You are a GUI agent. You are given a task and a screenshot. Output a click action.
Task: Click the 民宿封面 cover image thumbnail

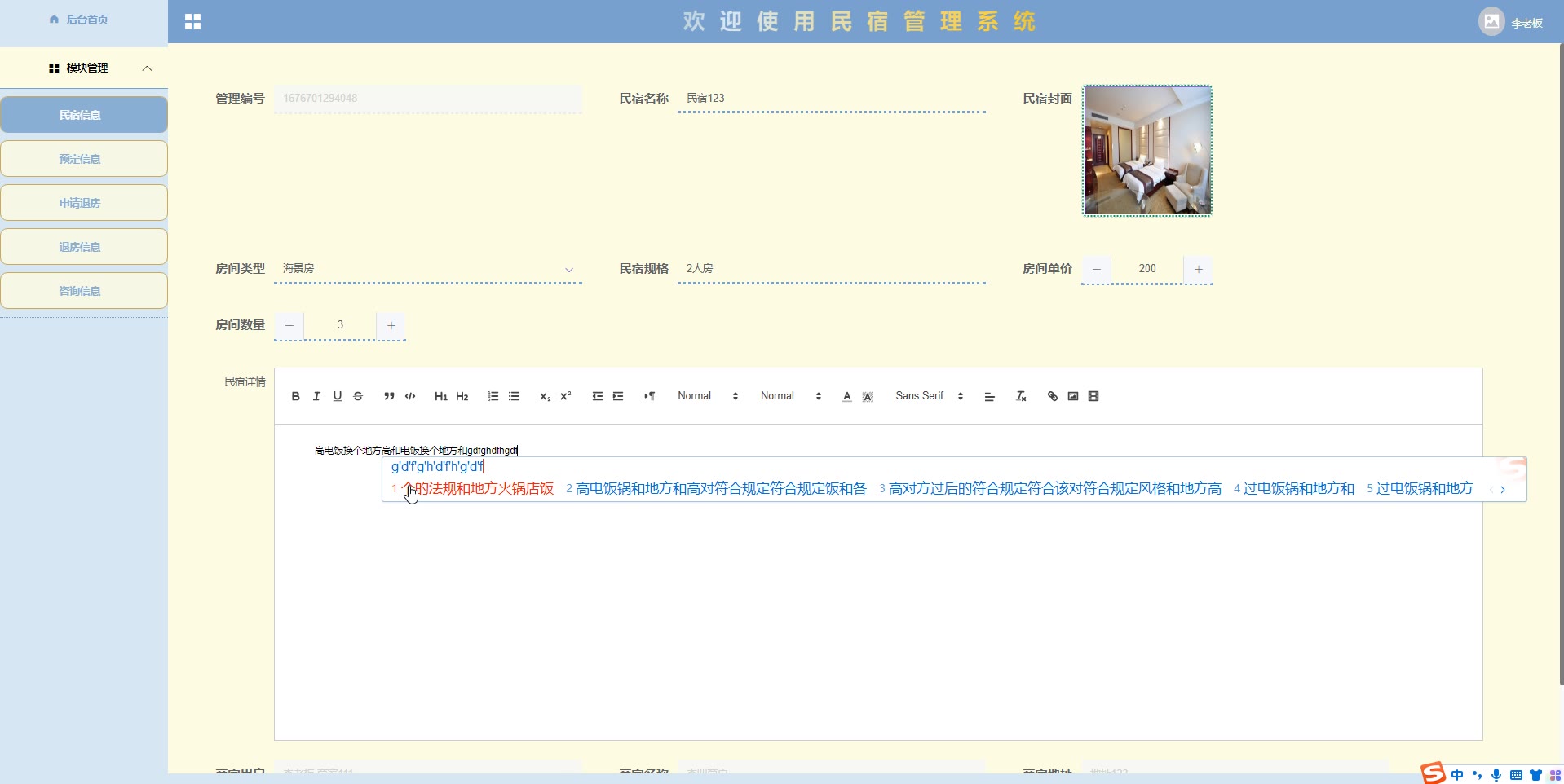(x=1147, y=151)
